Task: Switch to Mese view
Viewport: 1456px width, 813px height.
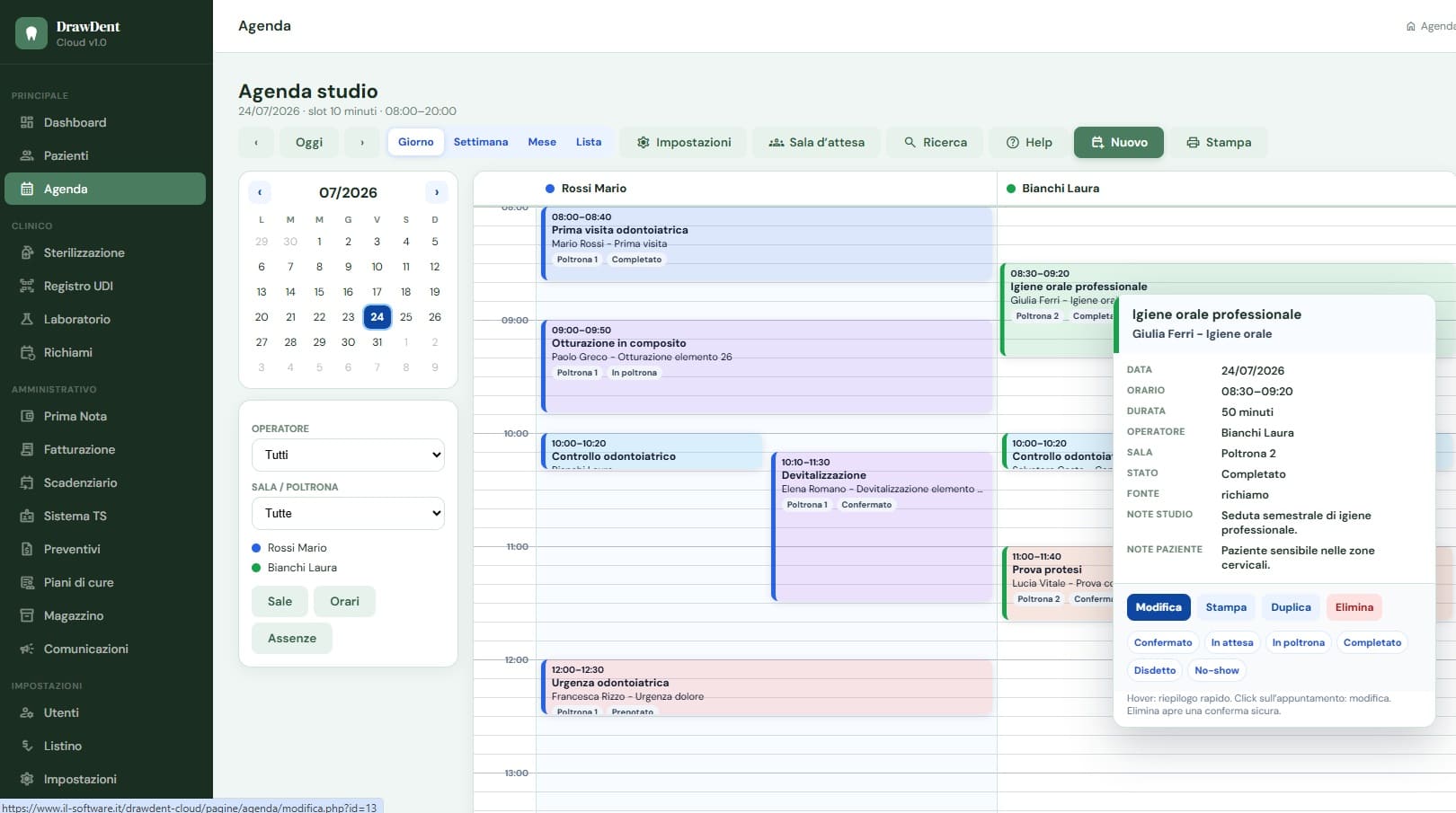Action: click(x=542, y=142)
